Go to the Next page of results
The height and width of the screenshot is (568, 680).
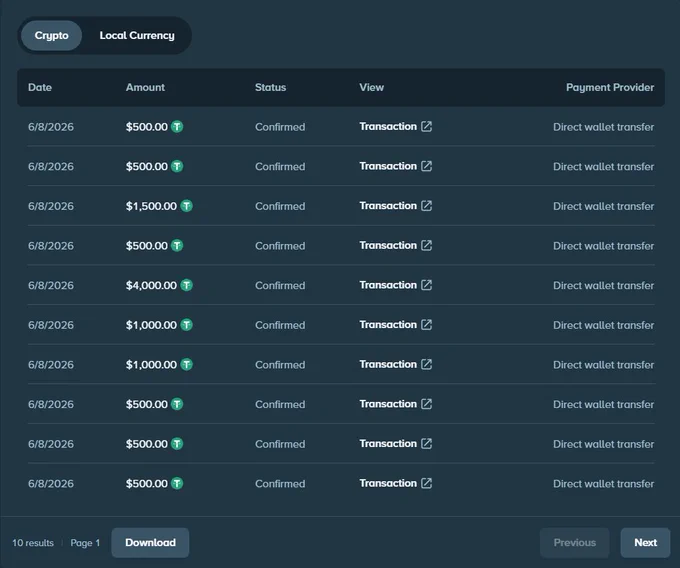(x=645, y=543)
